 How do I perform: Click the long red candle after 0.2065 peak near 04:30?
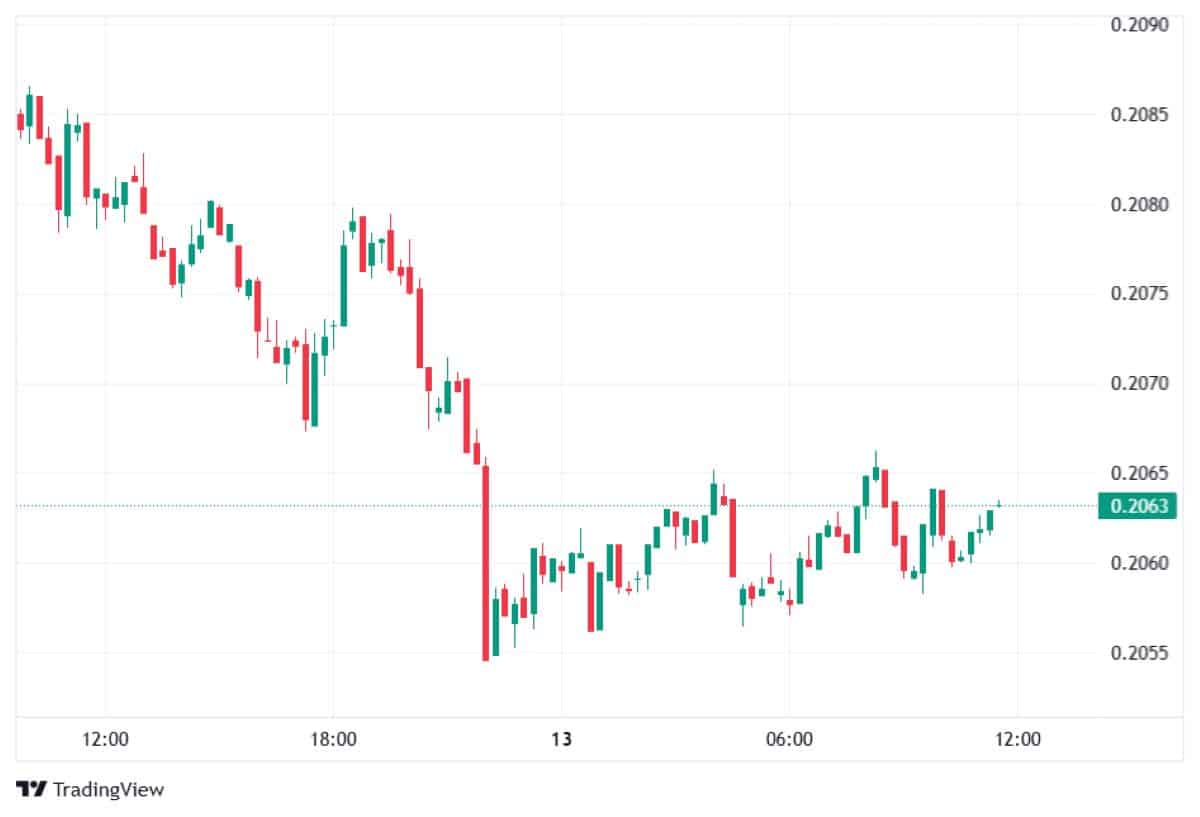click(x=732, y=538)
